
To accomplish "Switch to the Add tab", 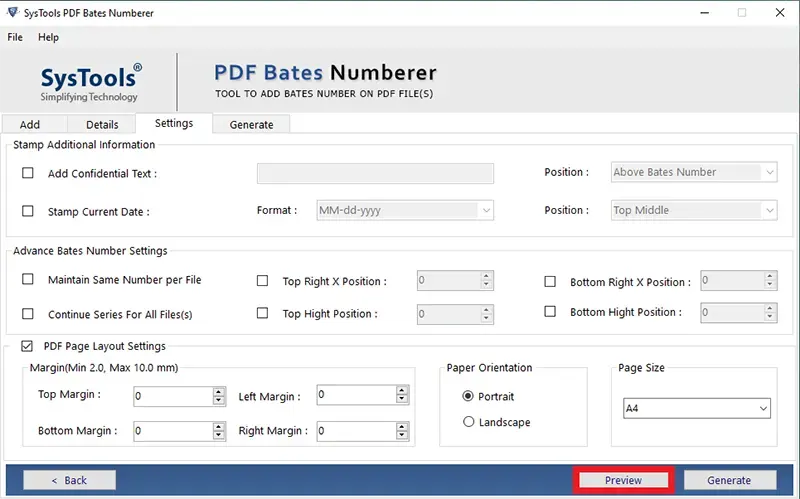I will pos(35,124).
